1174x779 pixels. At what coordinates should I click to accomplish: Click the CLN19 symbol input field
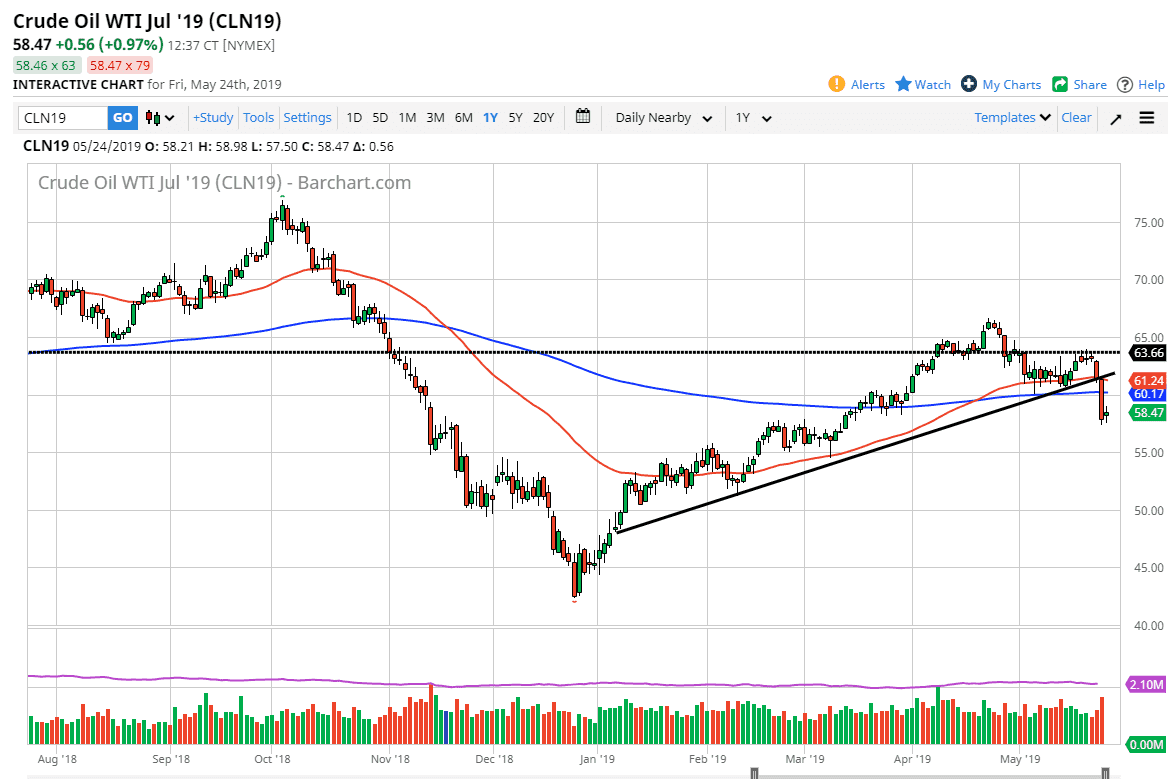point(63,118)
